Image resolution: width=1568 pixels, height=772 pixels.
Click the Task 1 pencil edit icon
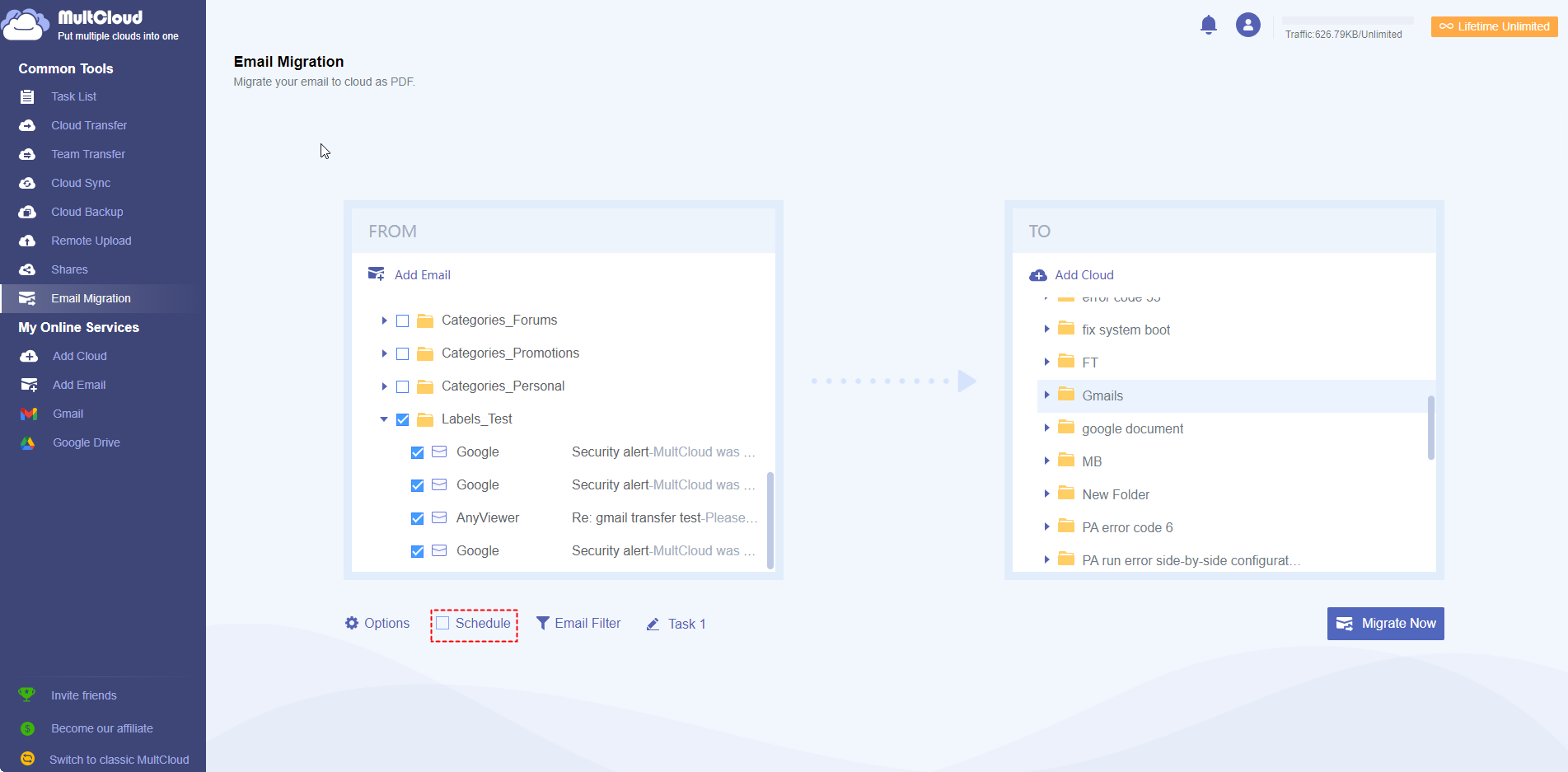[x=653, y=624]
